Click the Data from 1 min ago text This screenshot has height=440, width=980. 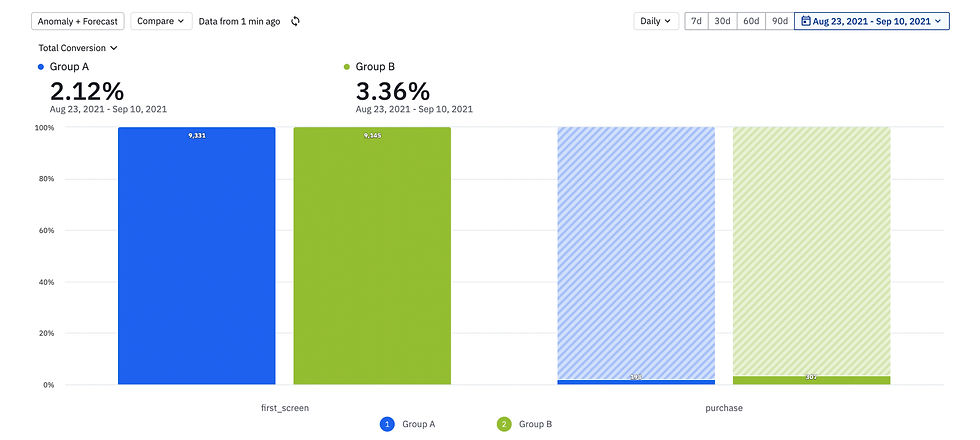tap(239, 21)
